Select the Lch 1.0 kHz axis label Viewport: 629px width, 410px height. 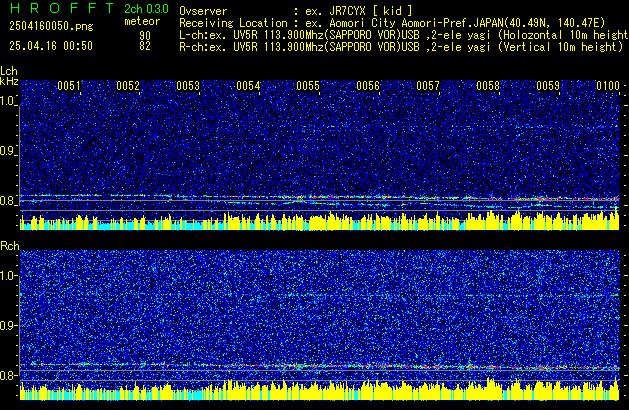point(8,101)
